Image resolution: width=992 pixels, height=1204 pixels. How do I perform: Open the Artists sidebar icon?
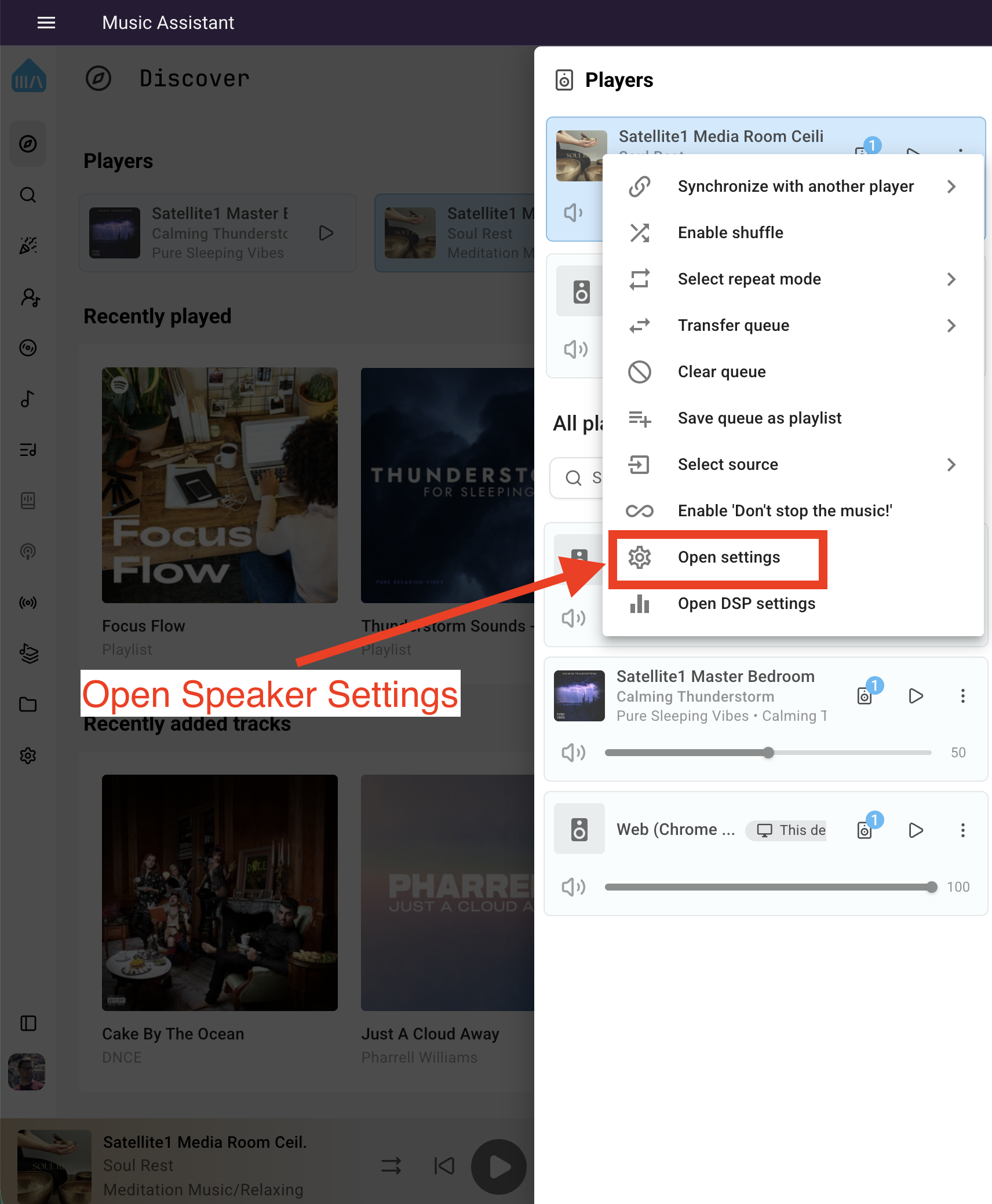click(29, 297)
